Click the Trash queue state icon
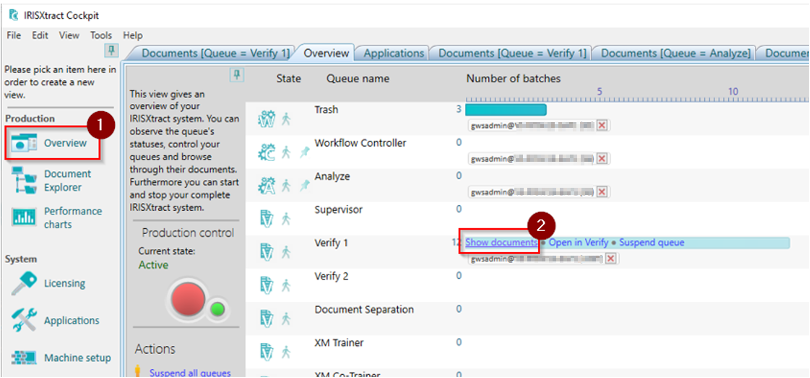The width and height of the screenshot is (810, 378). click(x=266, y=119)
